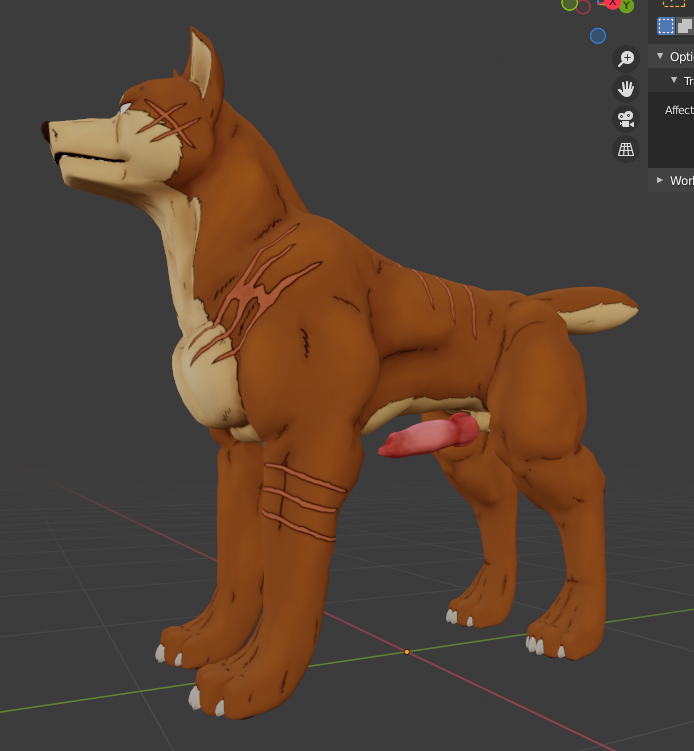The height and width of the screenshot is (751, 694).
Task: Expand the Workspace panel triangle
Action: [x=660, y=180]
